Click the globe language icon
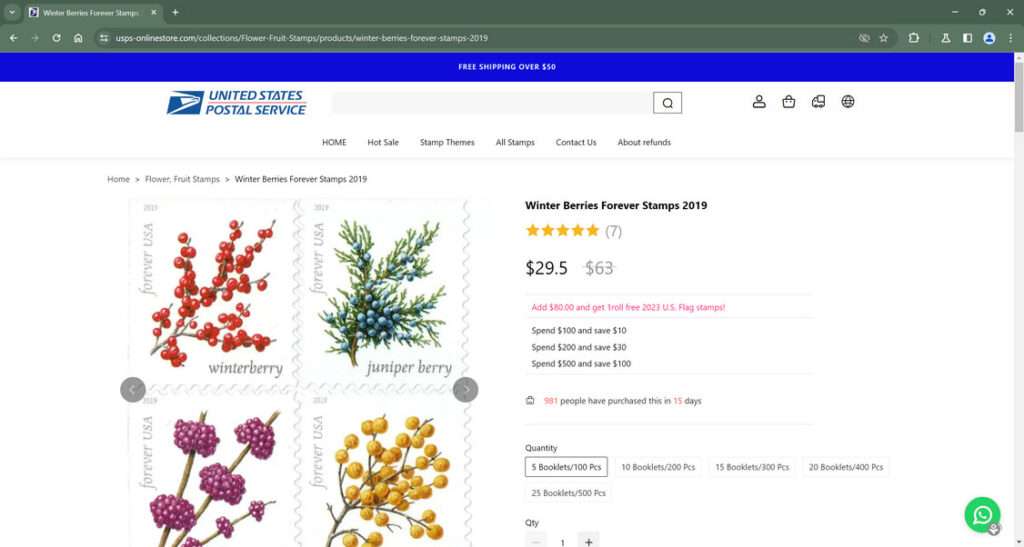 tap(848, 101)
